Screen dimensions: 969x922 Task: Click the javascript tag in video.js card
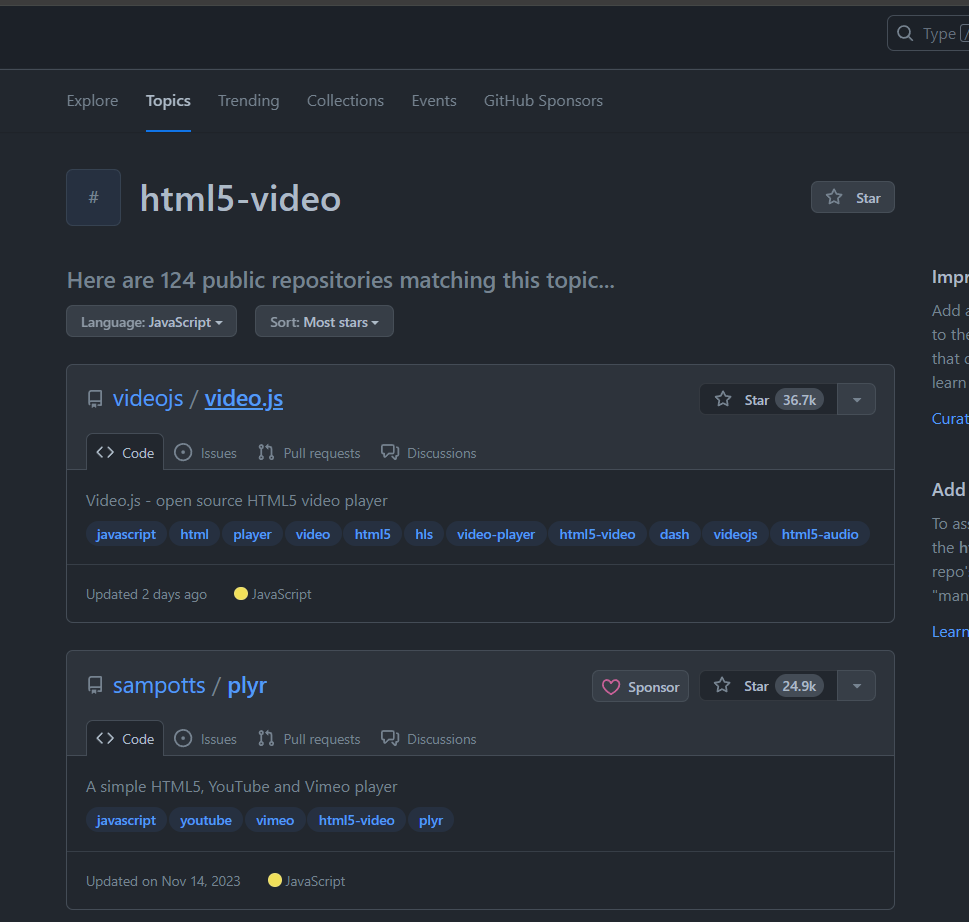(x=126, y=534)
